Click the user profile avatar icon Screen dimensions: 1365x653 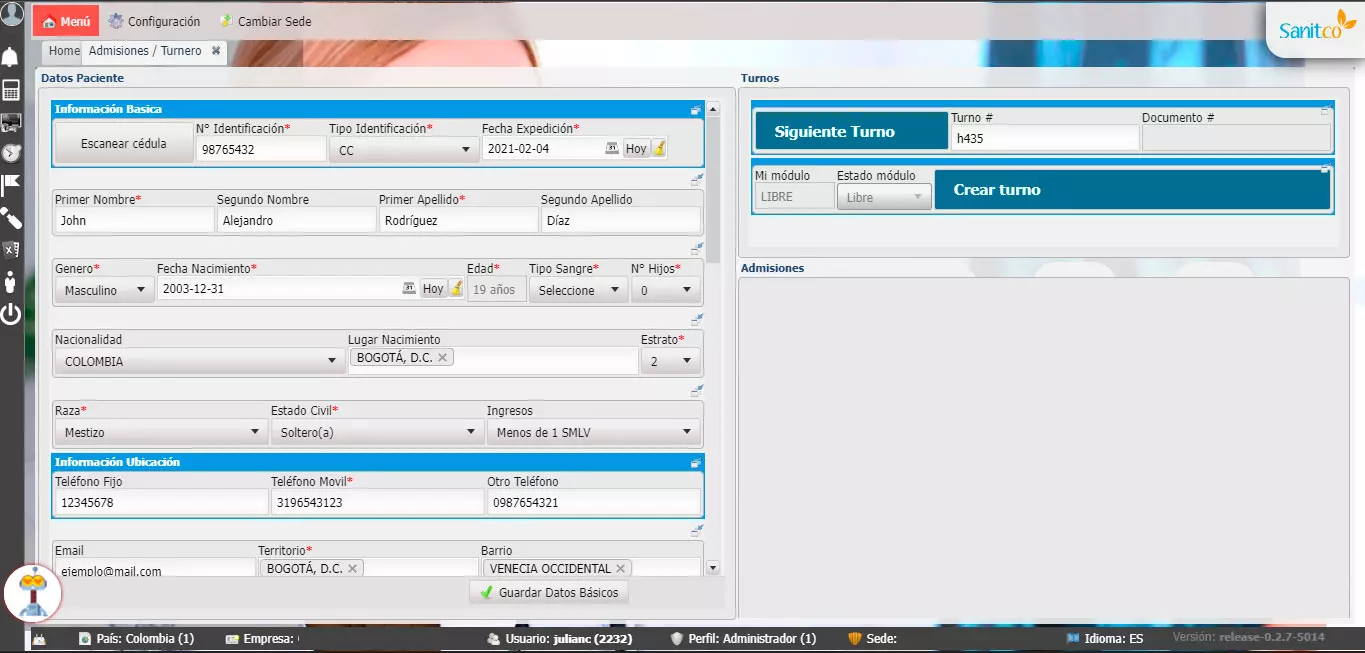12,14
